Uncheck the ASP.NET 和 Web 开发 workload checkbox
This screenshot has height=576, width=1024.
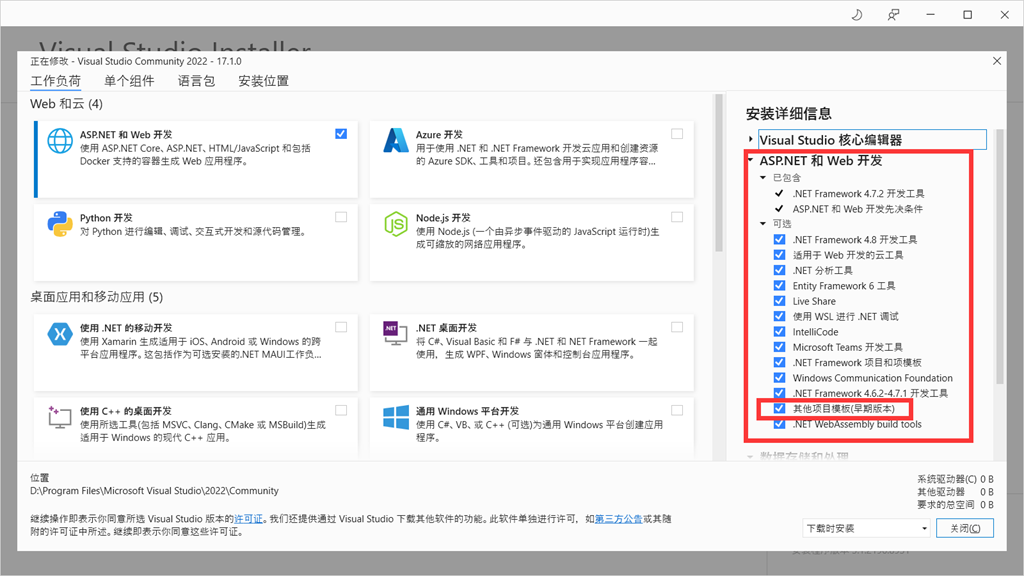click(341, 133)
